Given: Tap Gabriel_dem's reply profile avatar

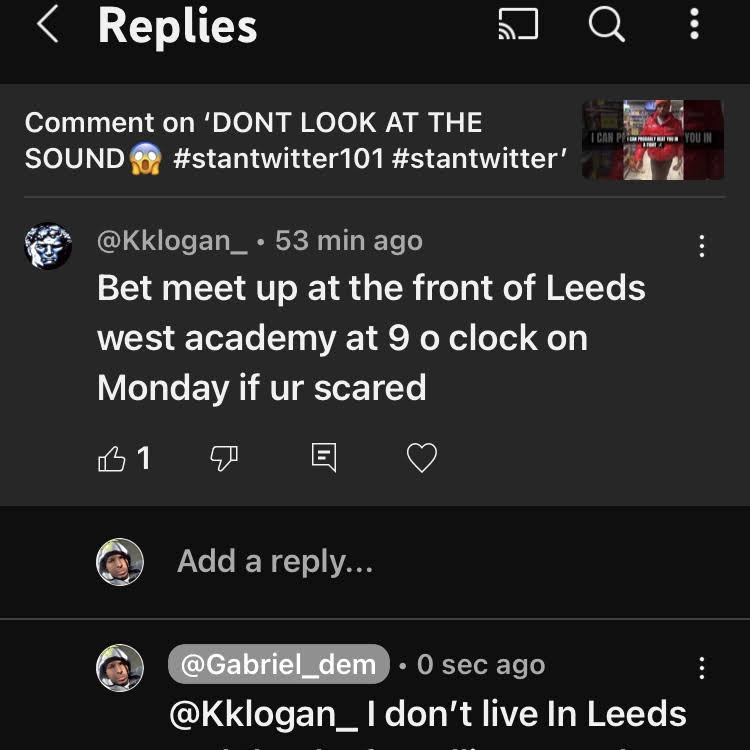Looking at the screenshot, I should pyautogui.click(x=120, y=667).
